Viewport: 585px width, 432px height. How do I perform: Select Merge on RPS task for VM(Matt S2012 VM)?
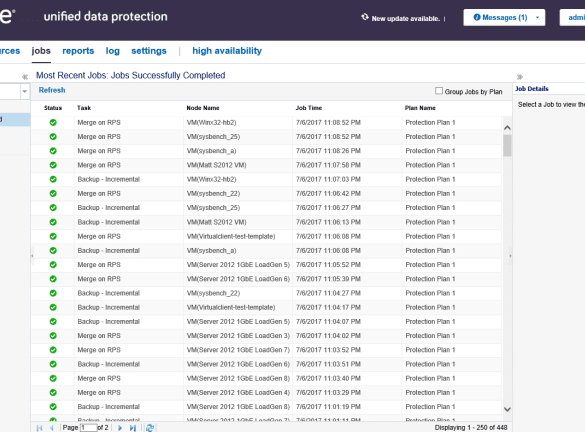(x=99, y=165)
